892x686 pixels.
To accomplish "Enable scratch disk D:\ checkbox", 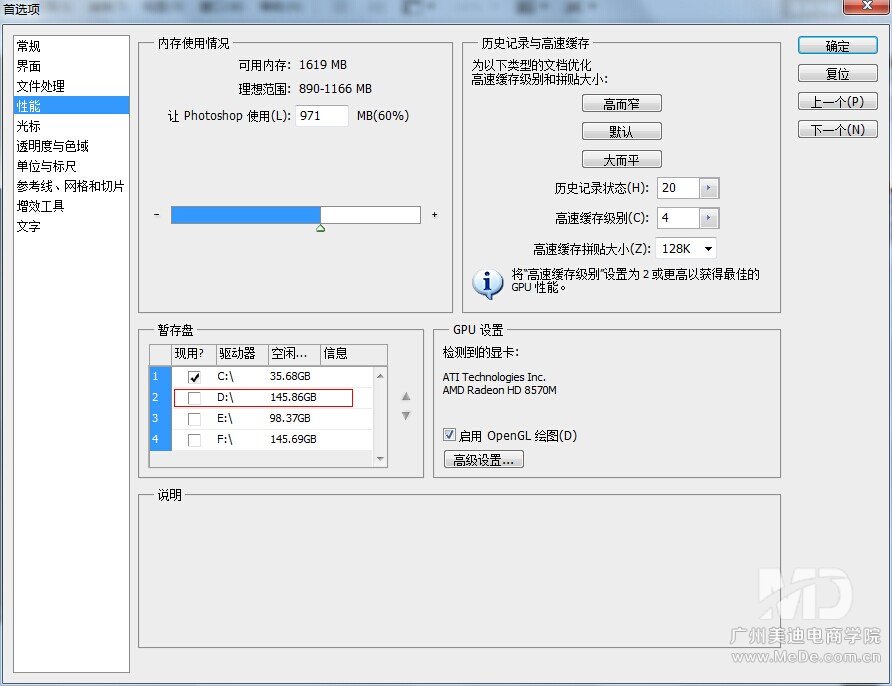I will click(194, 398).
